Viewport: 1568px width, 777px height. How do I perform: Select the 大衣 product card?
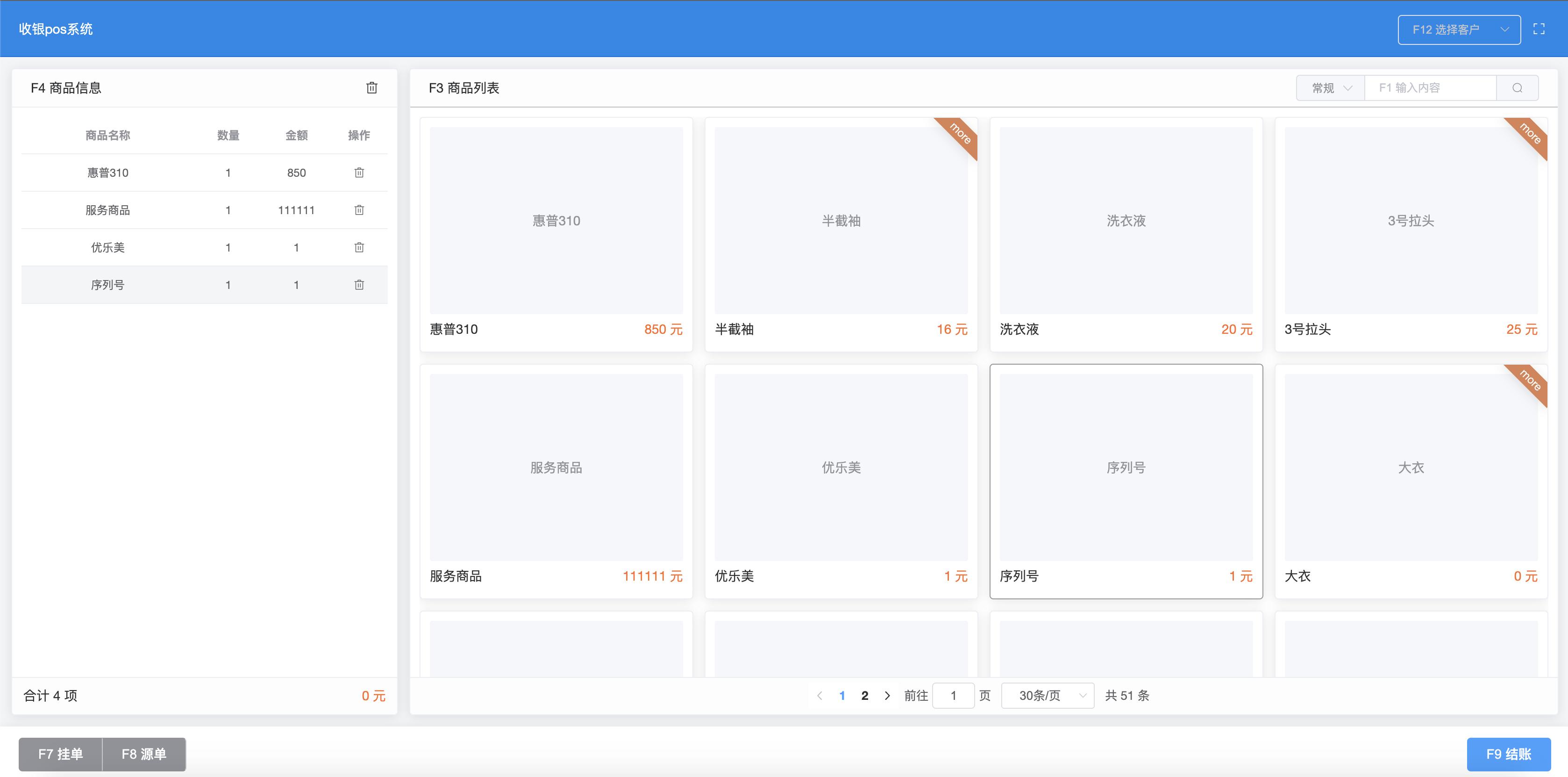(x=1411, y=468)
